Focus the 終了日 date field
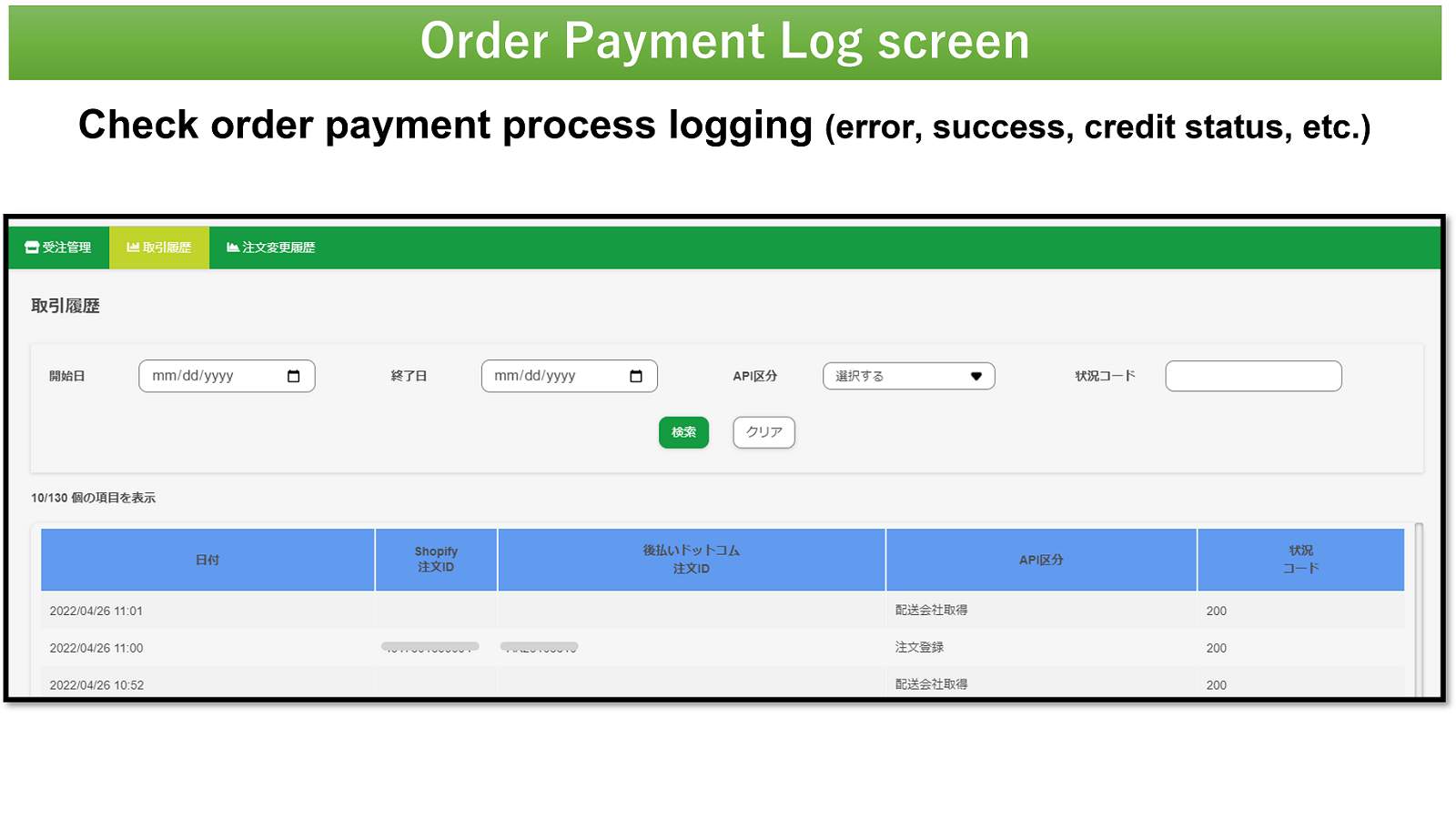Viewport: 1456px width, 819px height. (x=569, y=377)
